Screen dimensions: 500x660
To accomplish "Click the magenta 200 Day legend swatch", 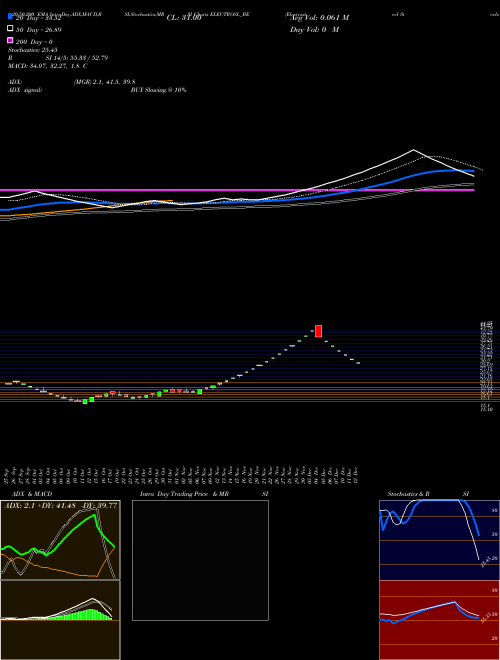I will [x=11, y=40].
